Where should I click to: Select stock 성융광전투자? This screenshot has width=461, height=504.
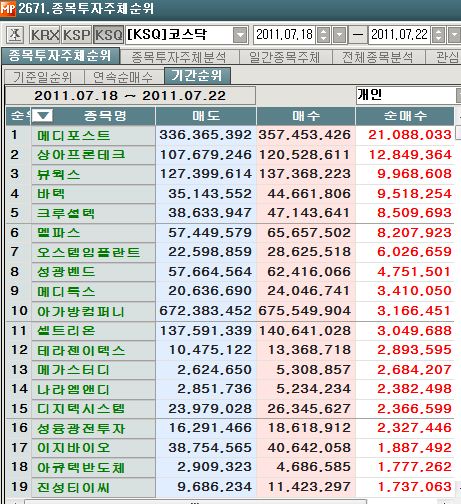pyautogui.click(x=93, y=428)
